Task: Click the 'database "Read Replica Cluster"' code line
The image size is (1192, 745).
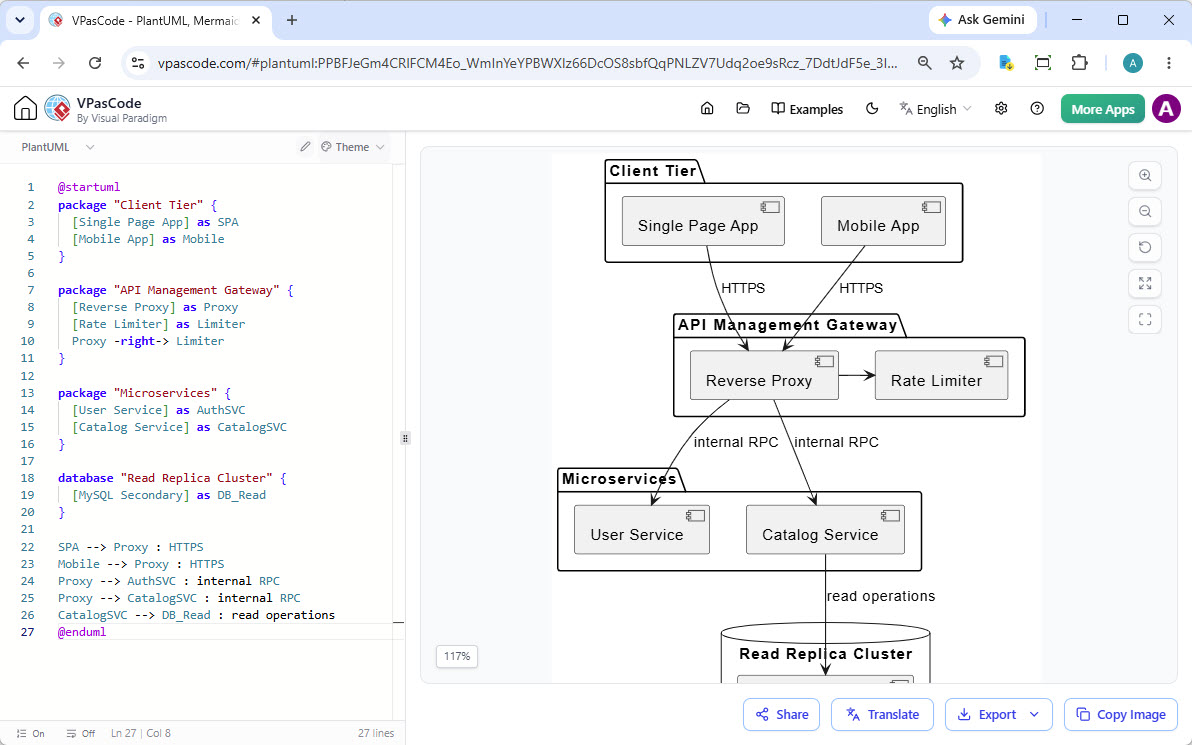Action: (173, 477)
